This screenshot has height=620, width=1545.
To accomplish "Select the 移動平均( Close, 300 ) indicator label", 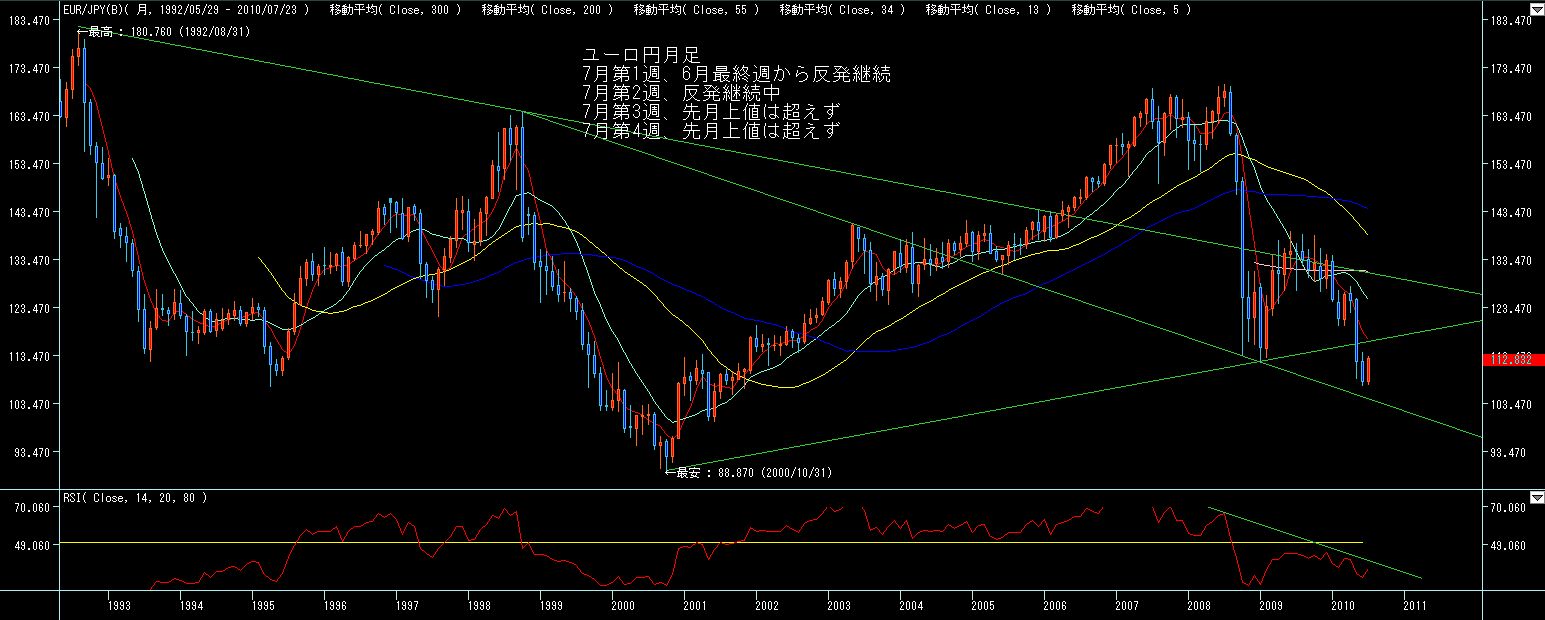I will [396, 9].
